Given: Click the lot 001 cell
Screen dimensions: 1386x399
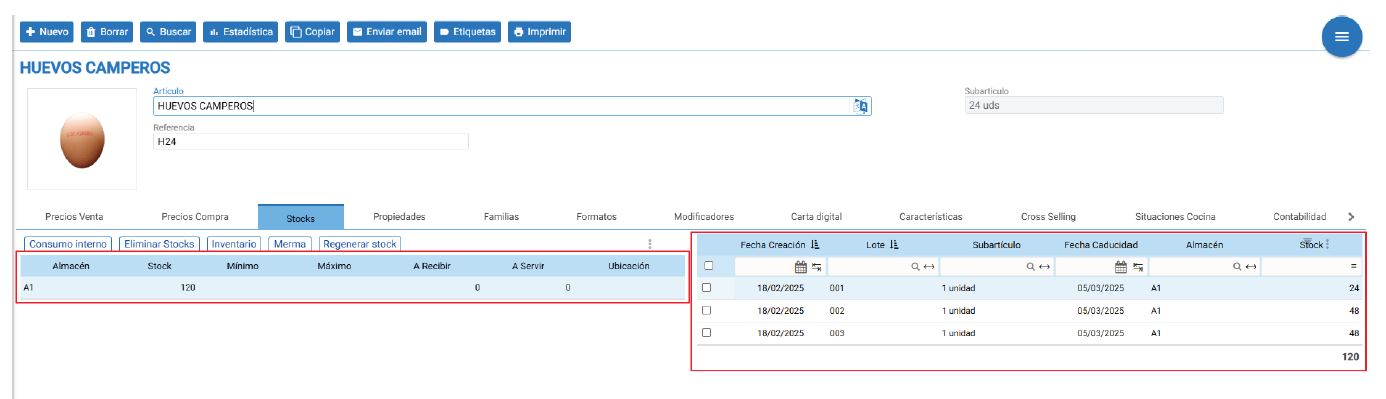Looking at the screenshot, I should [837, 288].
